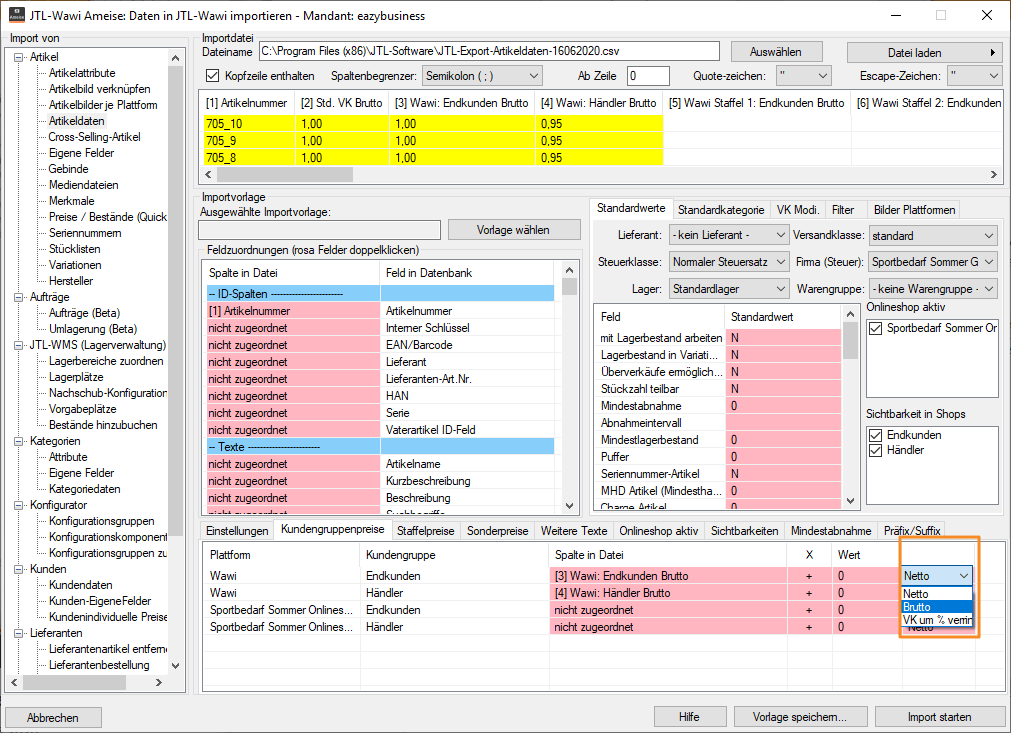Viewport: 1011px width, 733px height.
Task: Select Brutto in the open dropdown list
Action: pos(937,607)
